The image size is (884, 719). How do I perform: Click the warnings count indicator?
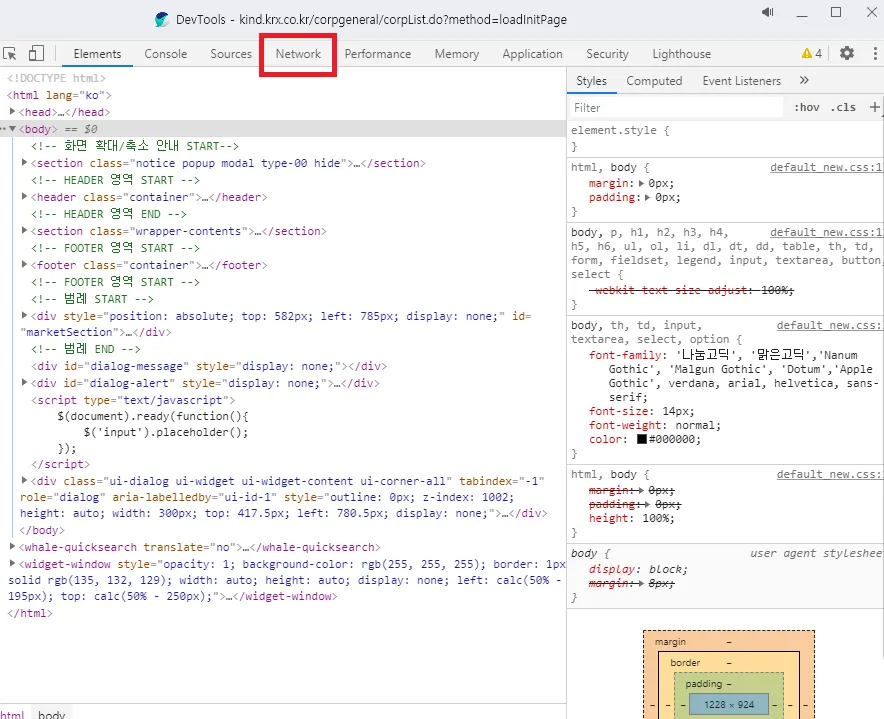pos(812,54)
